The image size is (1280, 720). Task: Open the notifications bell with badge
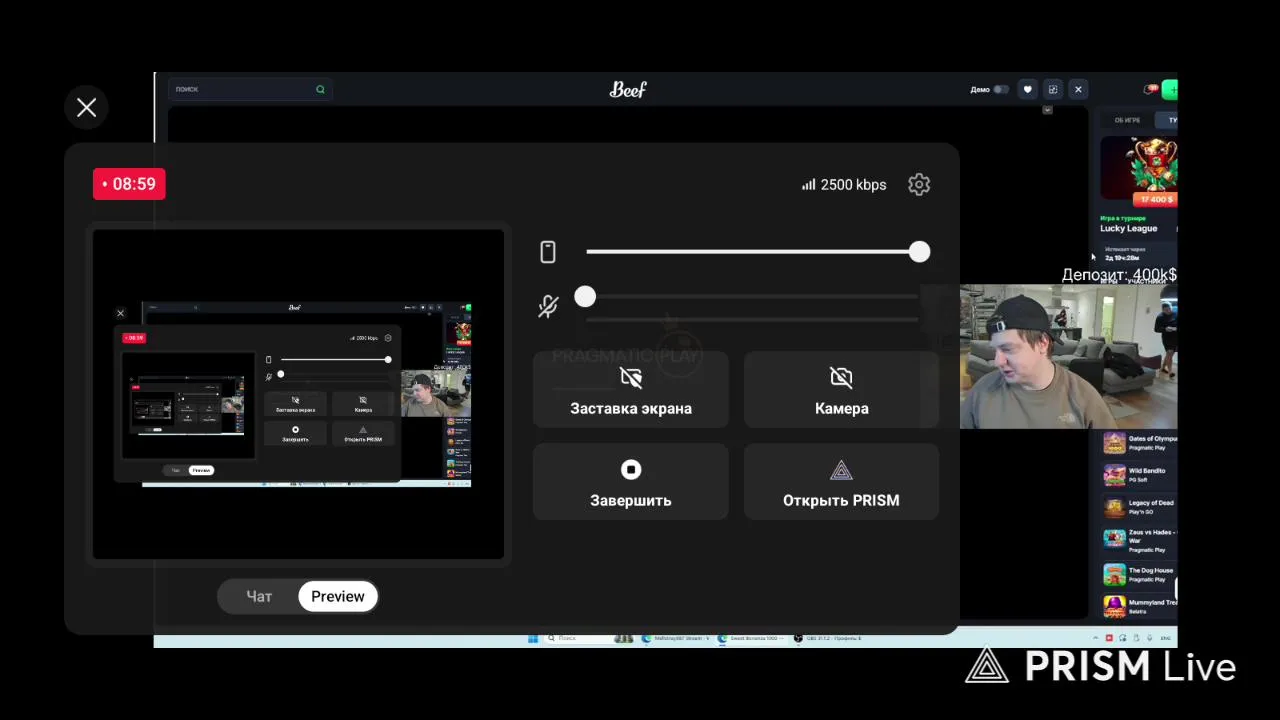click(1151, 90)
